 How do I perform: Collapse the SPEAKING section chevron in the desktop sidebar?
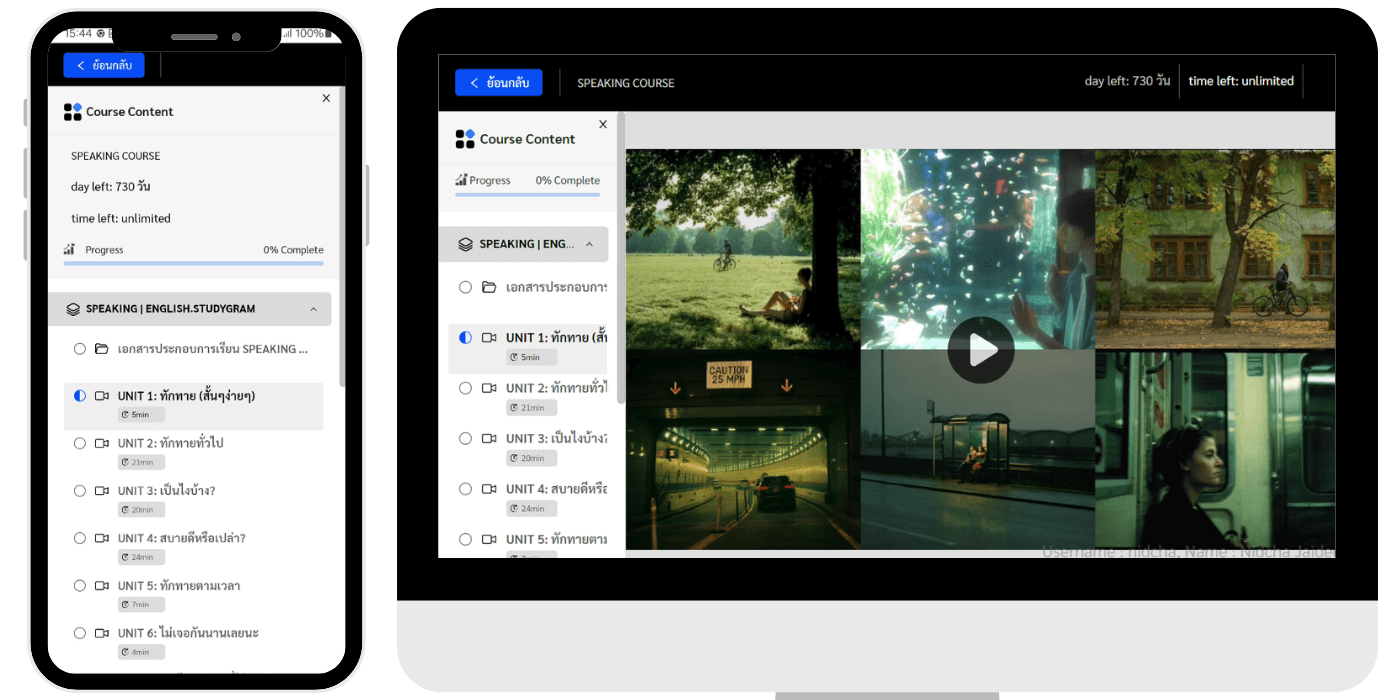[589, 244]
